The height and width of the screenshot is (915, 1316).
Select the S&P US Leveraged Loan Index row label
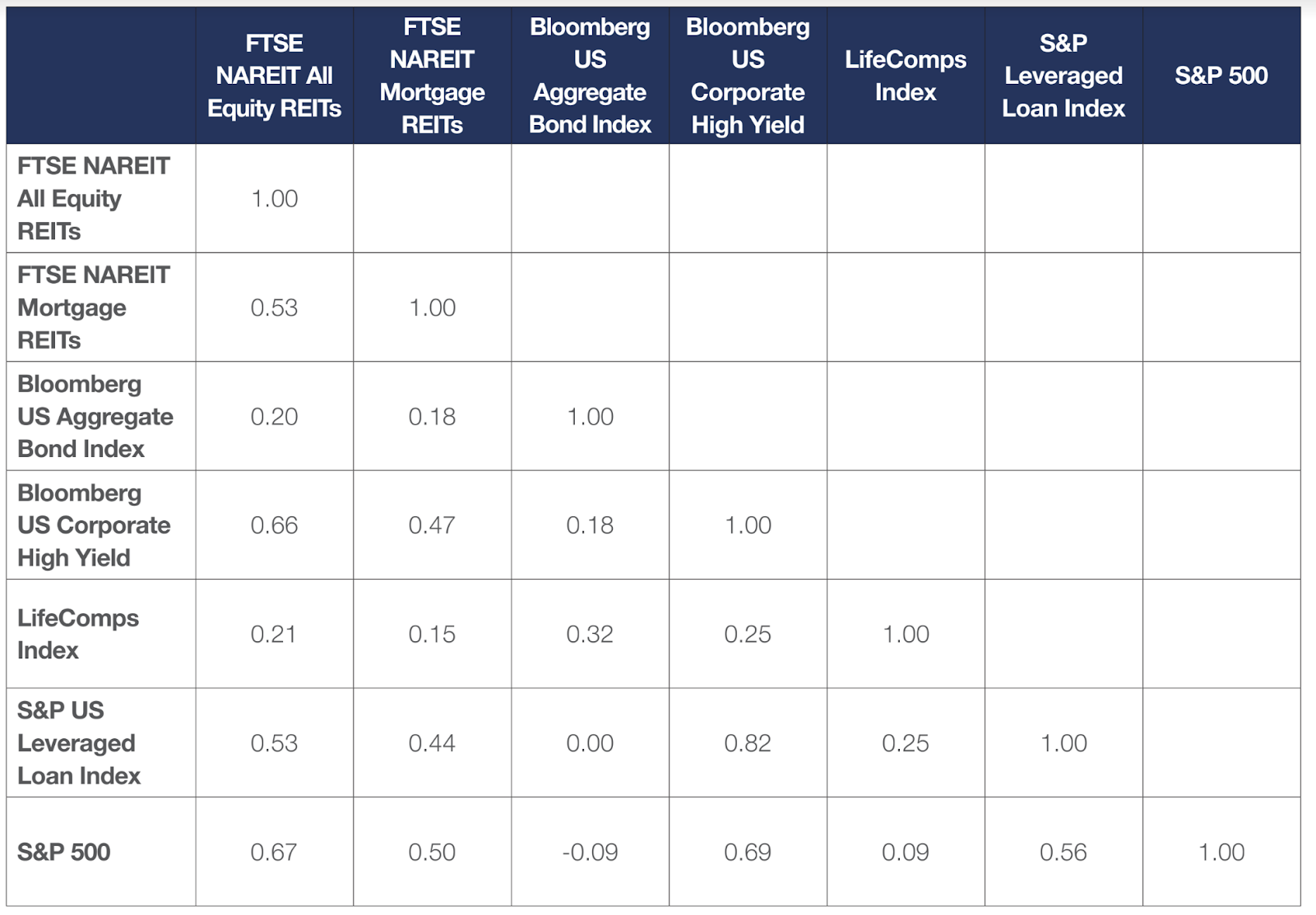click(78, 743)
